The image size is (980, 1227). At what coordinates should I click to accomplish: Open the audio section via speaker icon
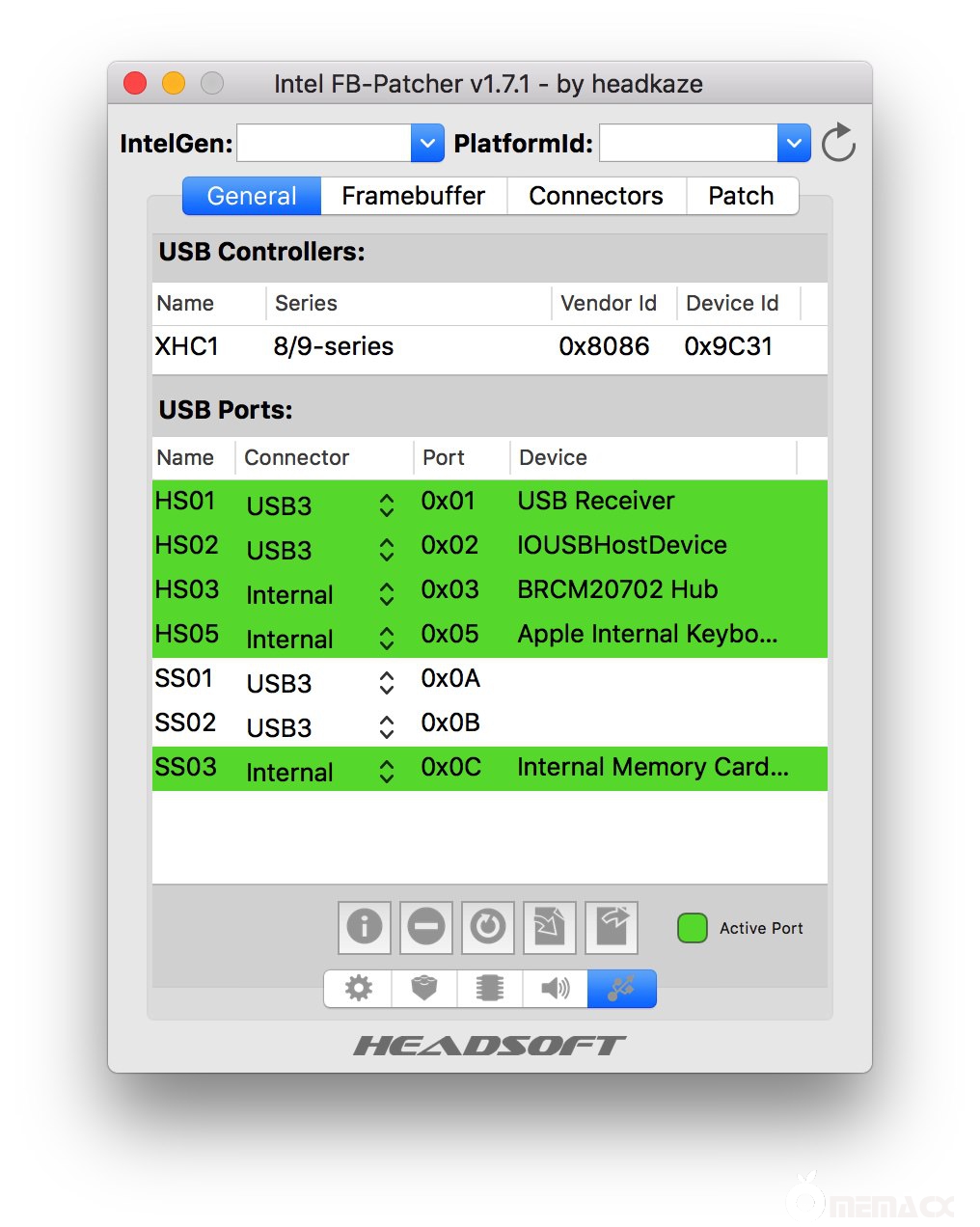click(x=555, y=988)
